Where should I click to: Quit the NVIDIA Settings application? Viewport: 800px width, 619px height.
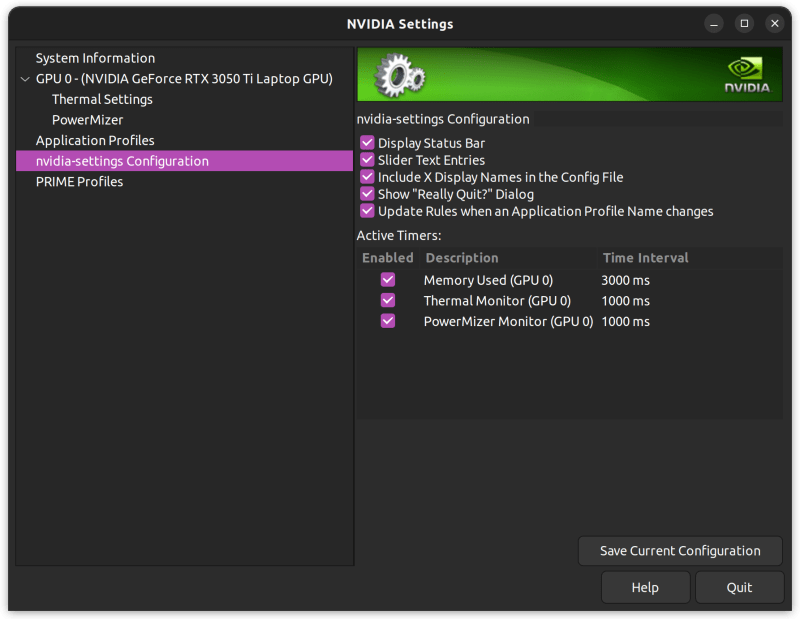point(739,587)
